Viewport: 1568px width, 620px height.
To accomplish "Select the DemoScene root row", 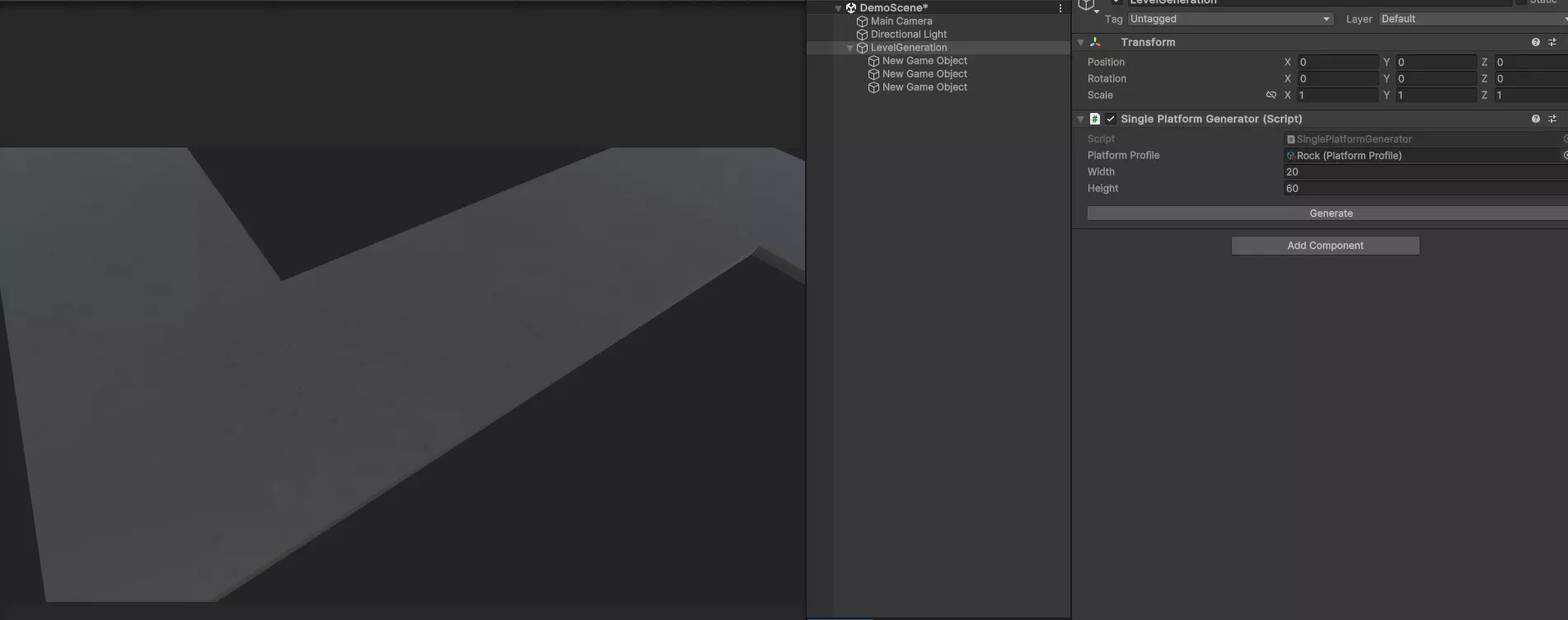I will tap(938, 8).
